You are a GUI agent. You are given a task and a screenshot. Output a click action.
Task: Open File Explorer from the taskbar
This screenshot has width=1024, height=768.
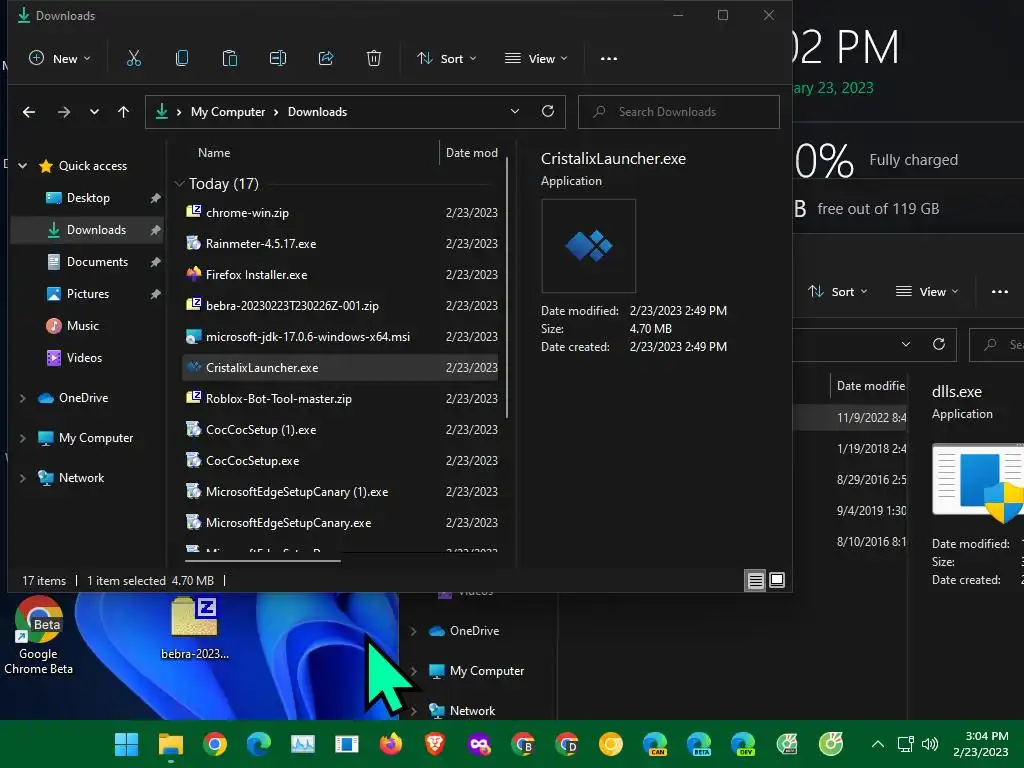pos(171,744)
